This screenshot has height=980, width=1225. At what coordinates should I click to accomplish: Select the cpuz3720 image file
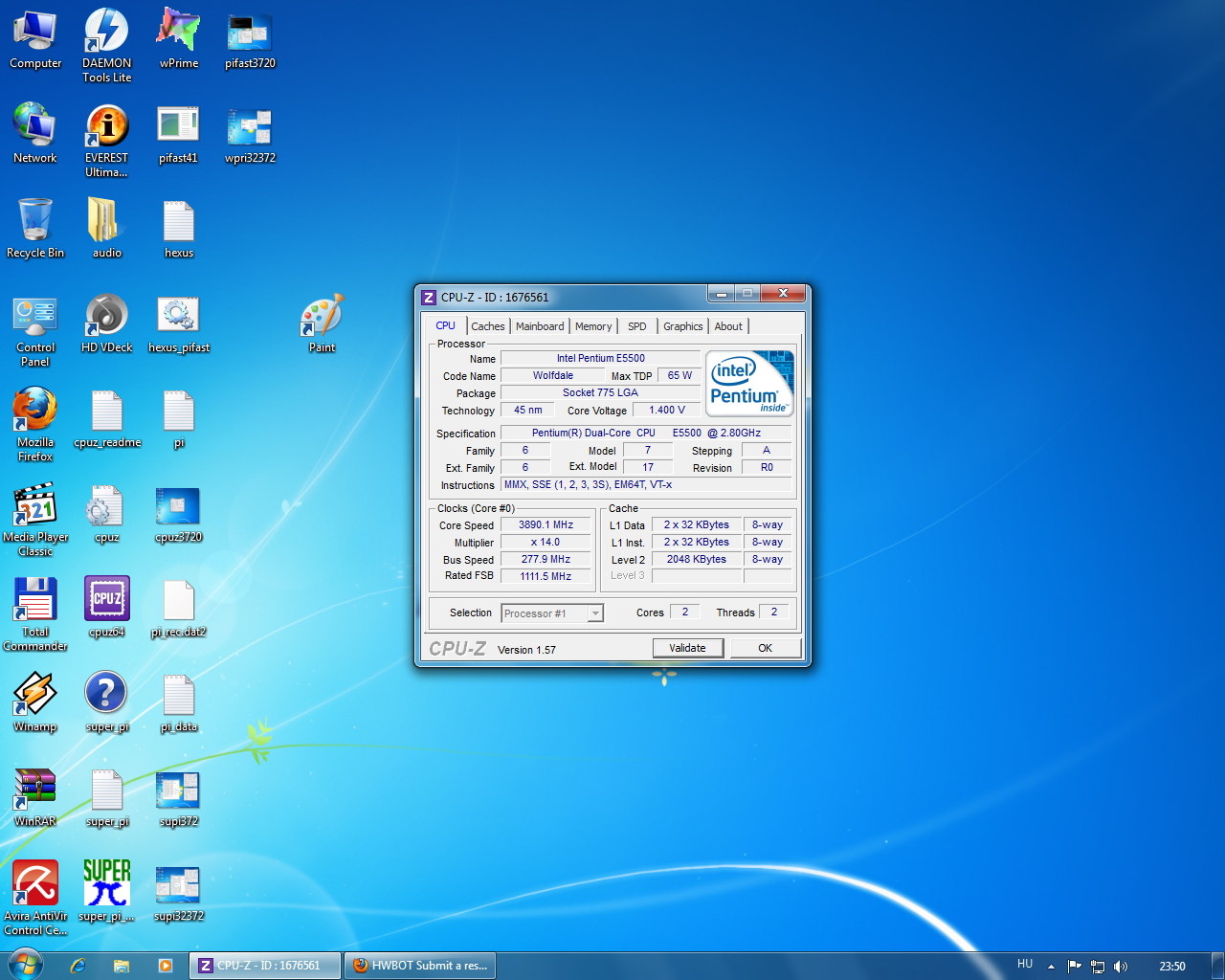[179, 514]
